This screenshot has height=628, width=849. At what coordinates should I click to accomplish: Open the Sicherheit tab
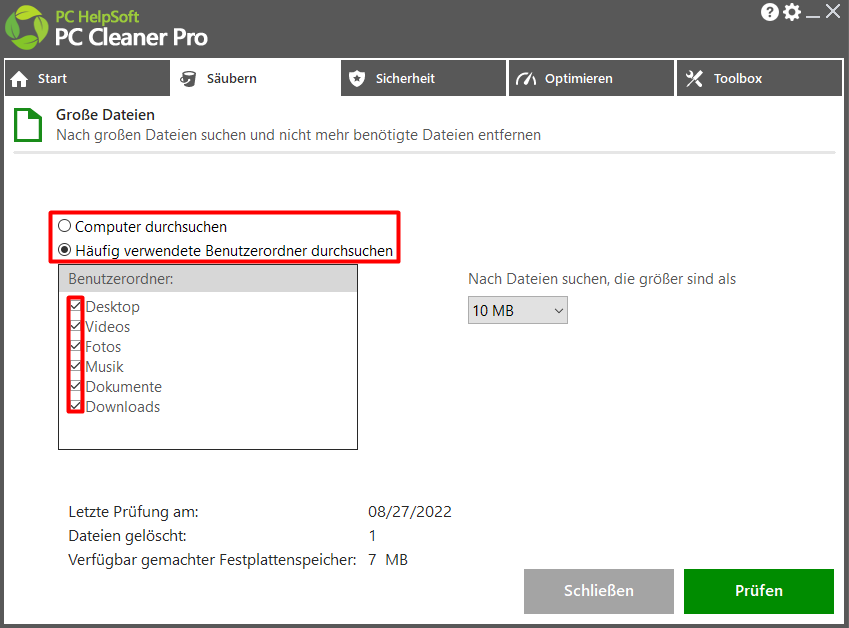[x=423, y=78]
